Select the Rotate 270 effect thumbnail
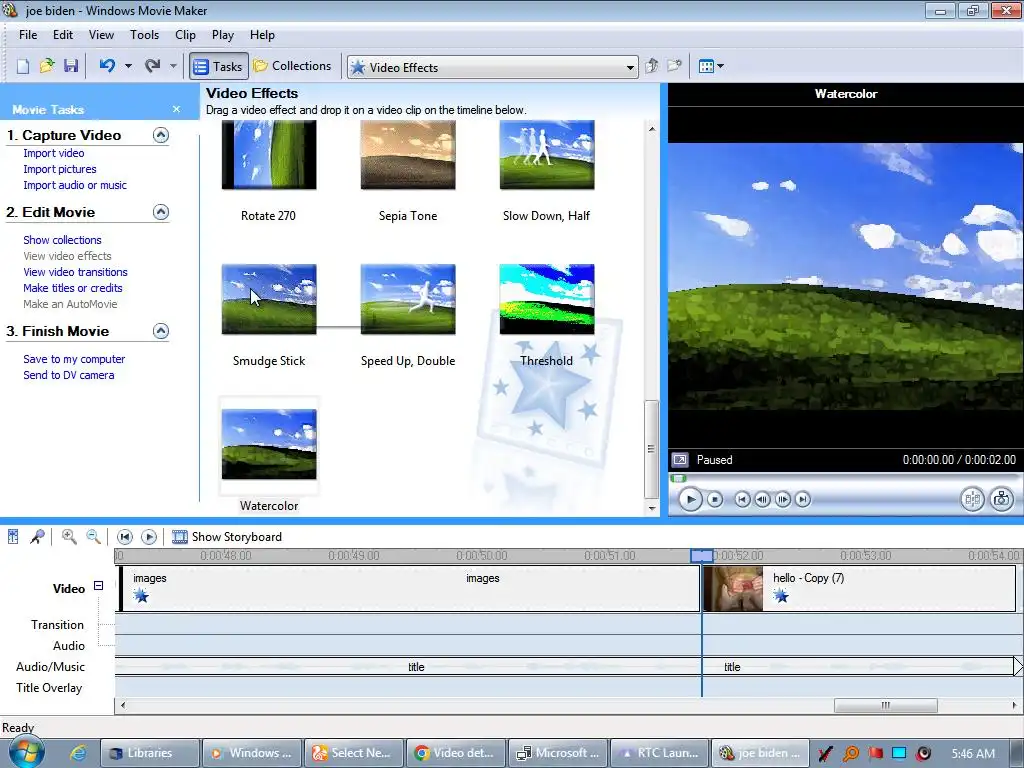The height and width of the screenshot is (768, 1024). 269,155
